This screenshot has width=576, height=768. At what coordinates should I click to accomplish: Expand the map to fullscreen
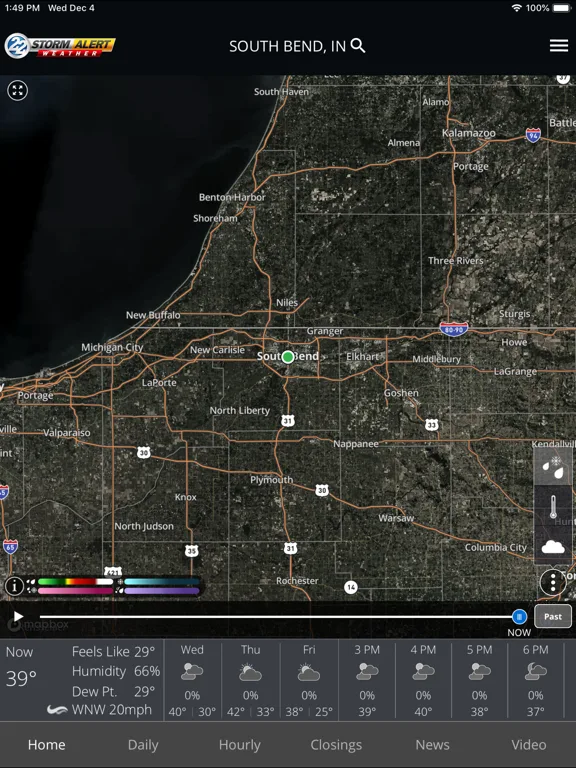[18, 91]
